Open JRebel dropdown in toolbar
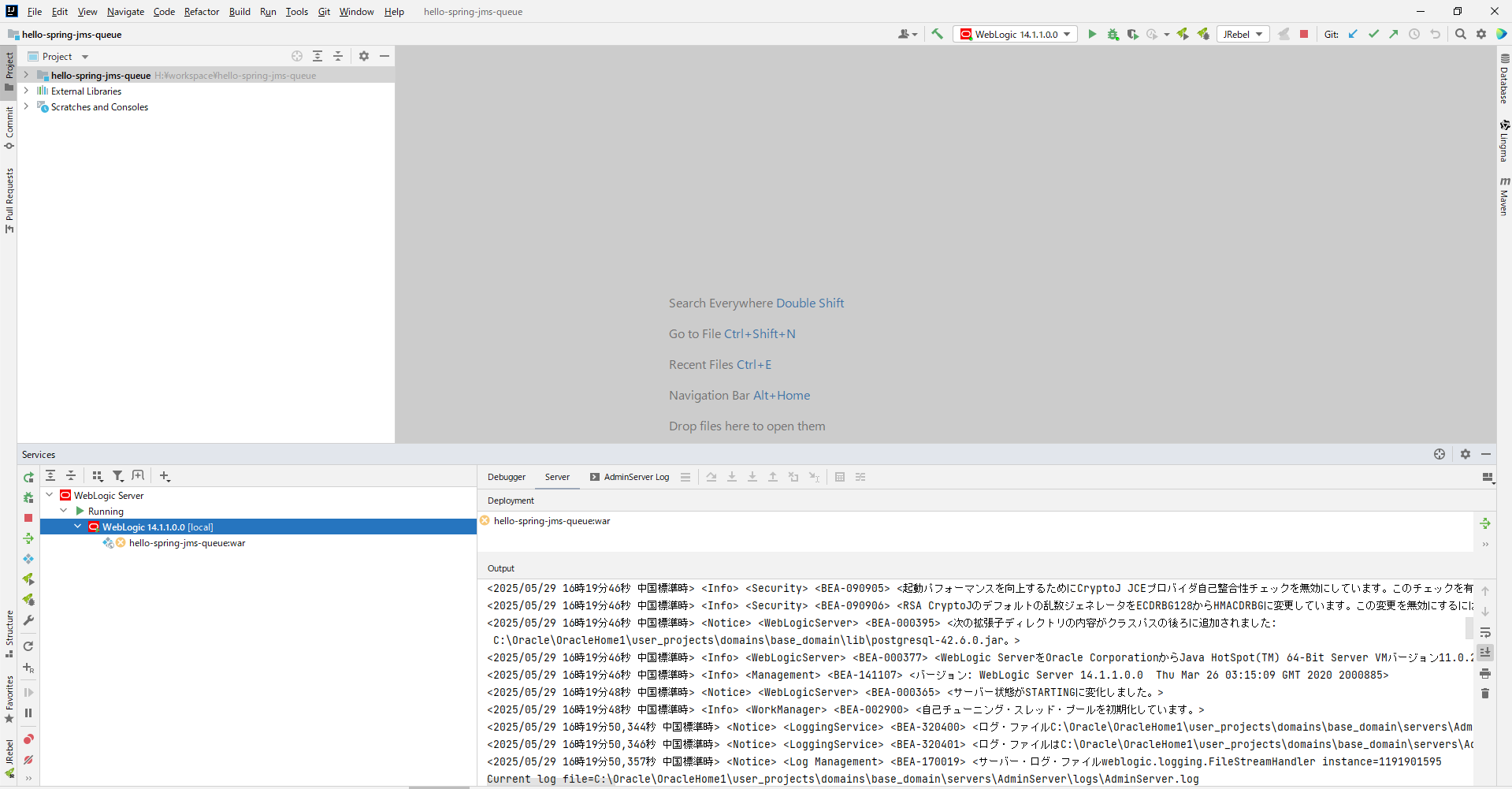 [x=1243, y=34]
